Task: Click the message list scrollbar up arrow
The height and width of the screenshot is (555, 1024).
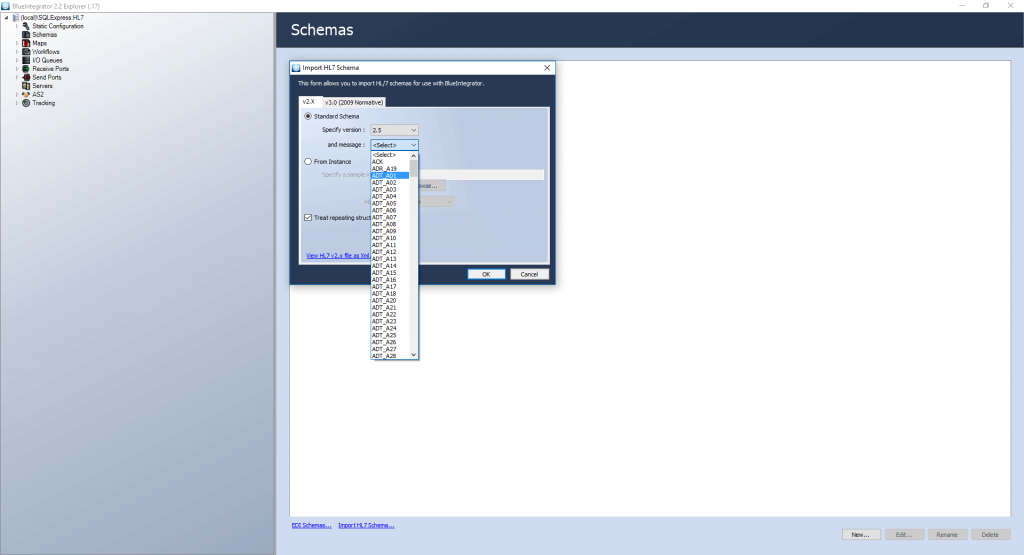Action: [413, 155]
